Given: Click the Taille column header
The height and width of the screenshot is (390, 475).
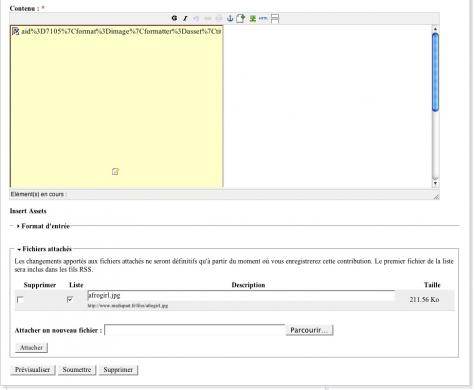Looking at the screenshot, I should [432, 285].
